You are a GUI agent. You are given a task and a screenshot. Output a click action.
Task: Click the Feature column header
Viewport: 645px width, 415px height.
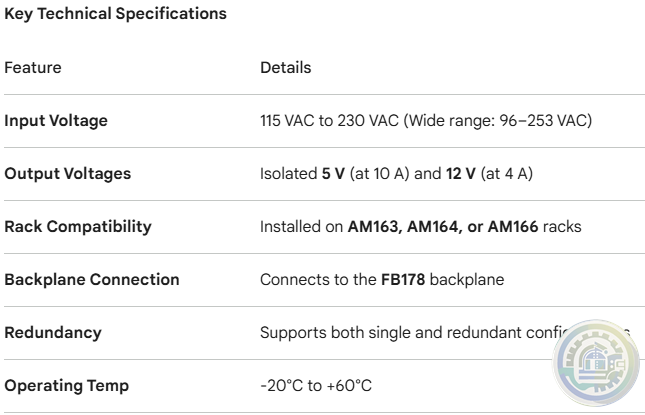(33, 68)
